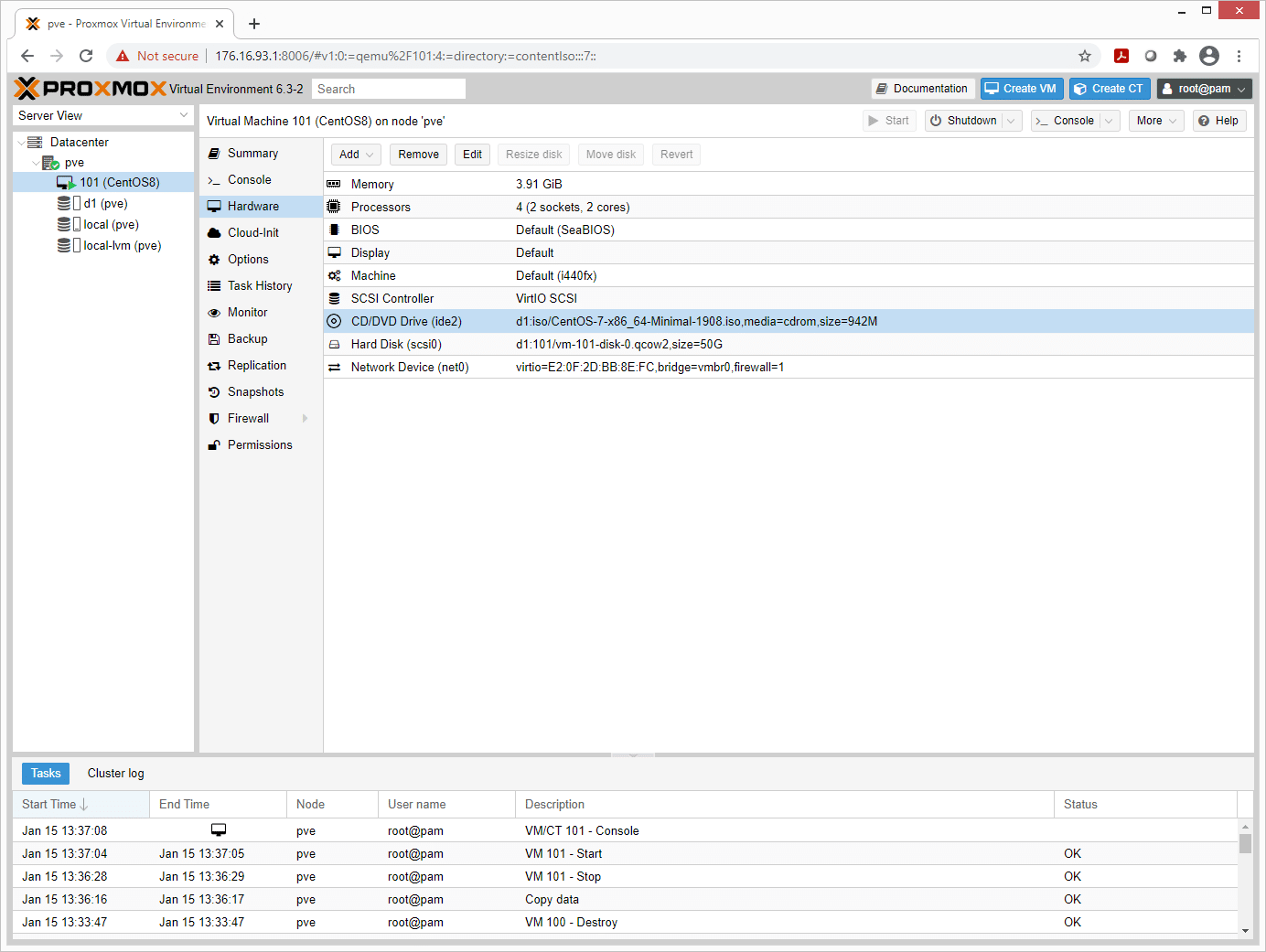Click the Summary notebook icon
The width and height of the screenshot is (1266, 952).
pyautogui.click(x=214, y=154)
